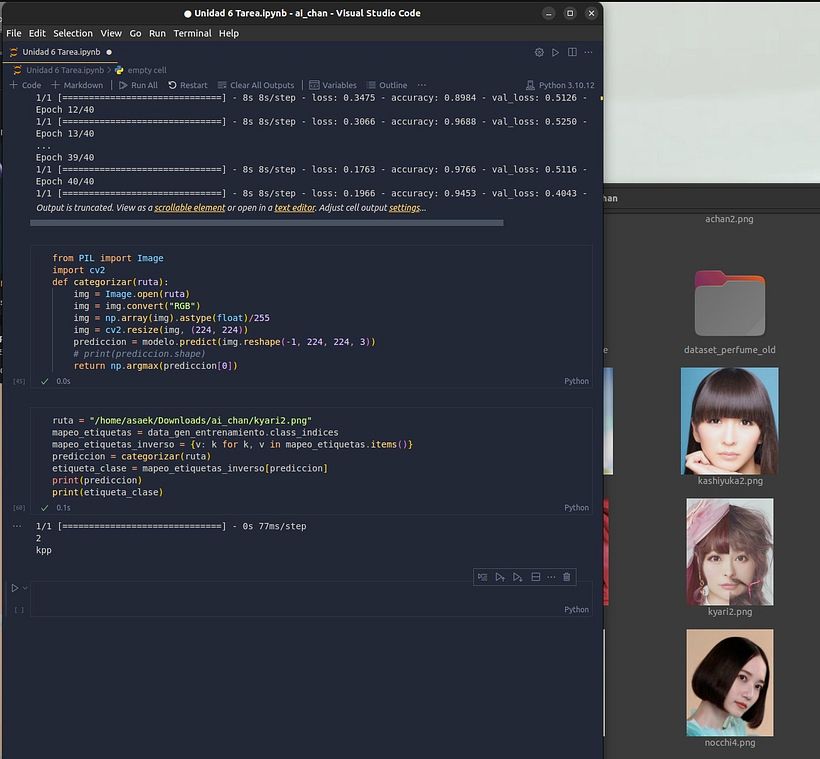Click the empty cell's Python language label
The width and height of the screenshot is (820, 759).
tap(576, 609)
